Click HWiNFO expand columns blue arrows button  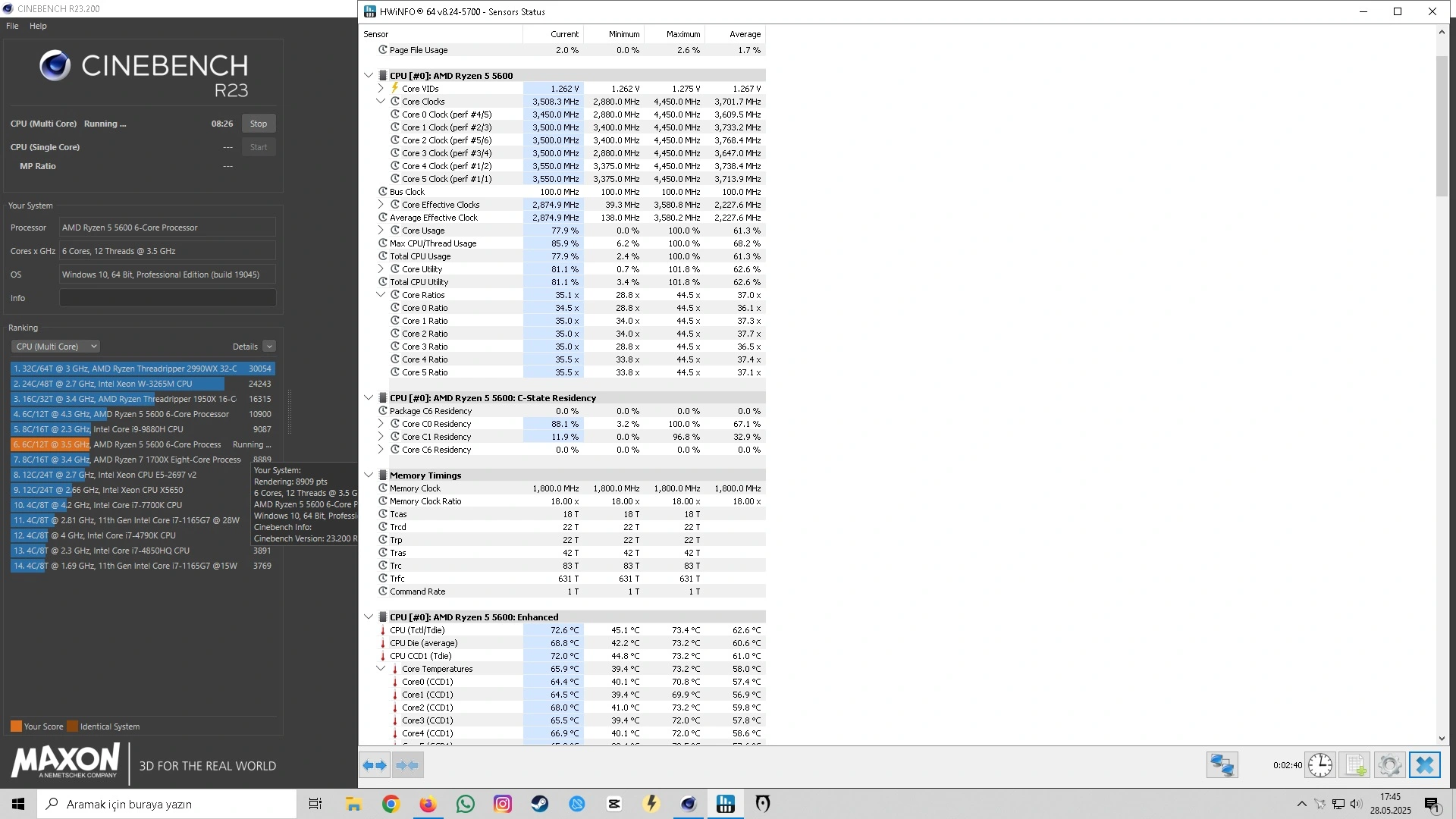[x=375, y=766]
